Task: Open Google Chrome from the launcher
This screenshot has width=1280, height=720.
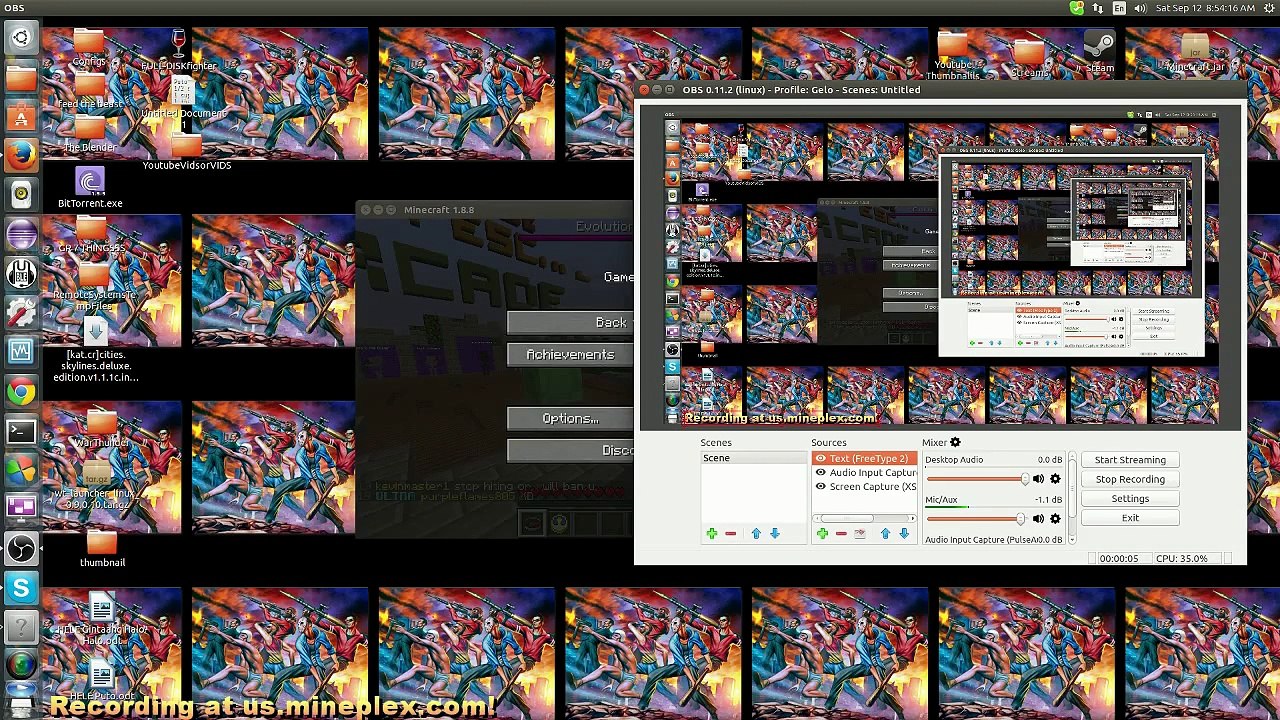Action: click(21, 391)
